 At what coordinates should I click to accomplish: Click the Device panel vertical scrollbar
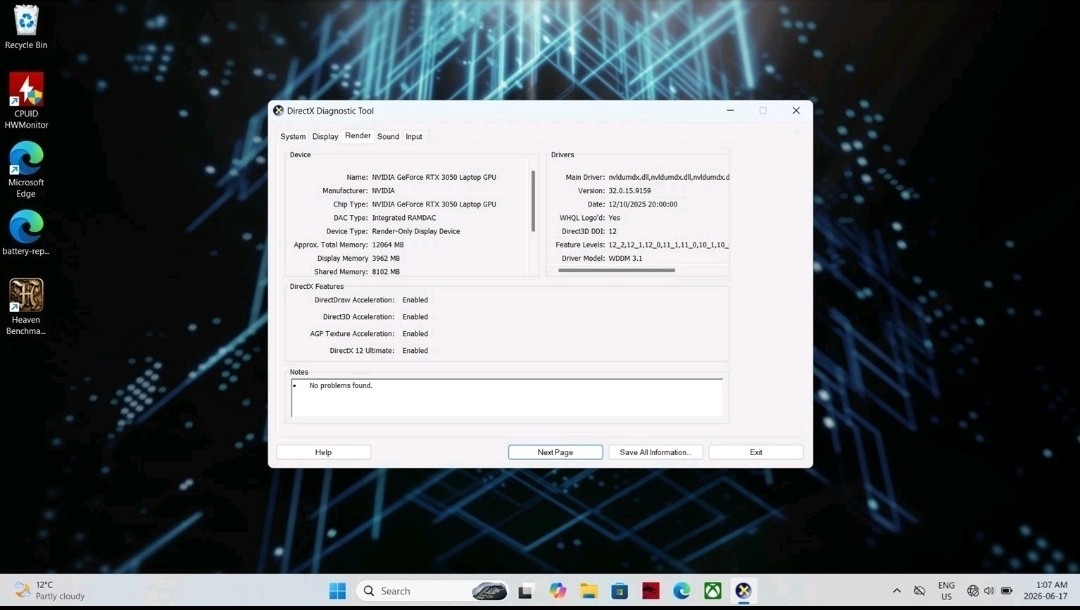click(533, 201)
